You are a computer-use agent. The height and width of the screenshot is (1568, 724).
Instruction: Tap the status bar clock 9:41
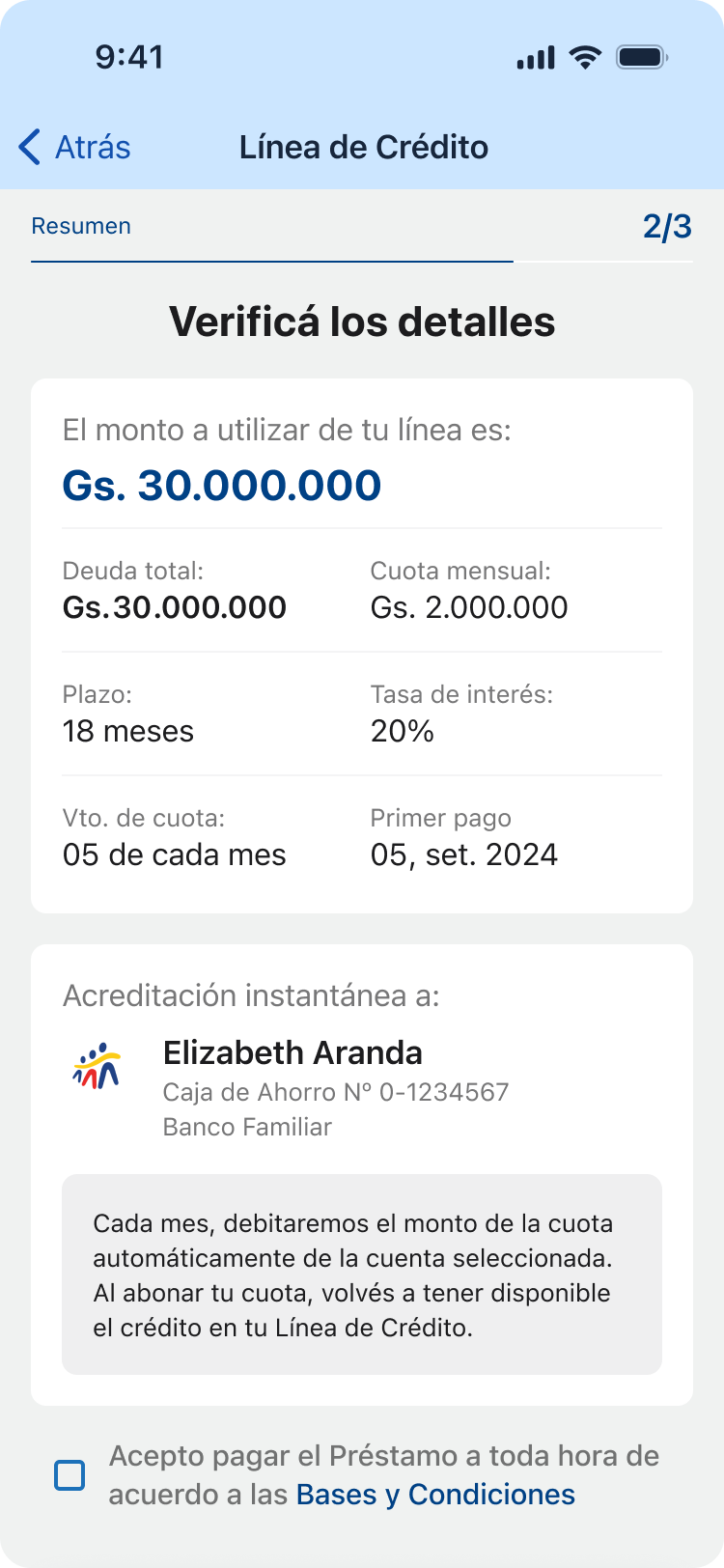(129, 57)
